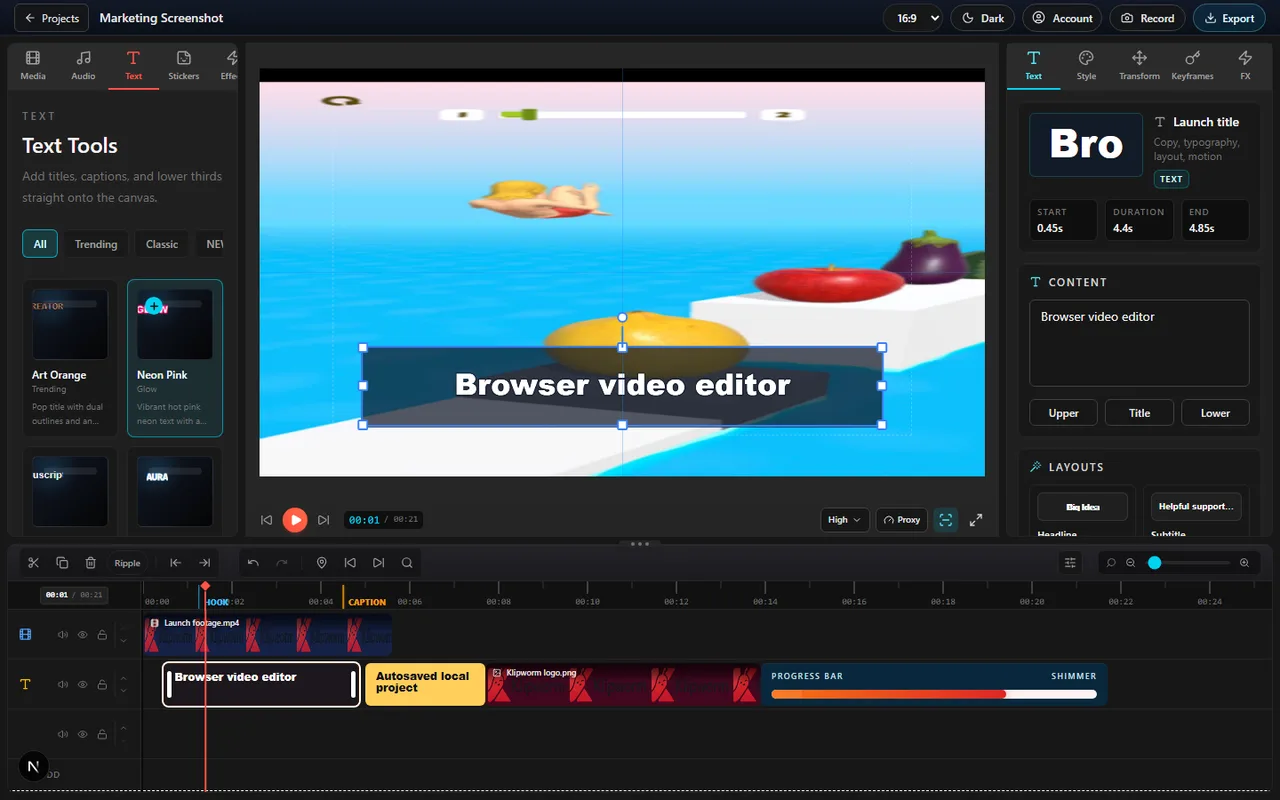Hide the video track with eye icon
Screen dimensions: 1280x800
click(x=83, y=635)
